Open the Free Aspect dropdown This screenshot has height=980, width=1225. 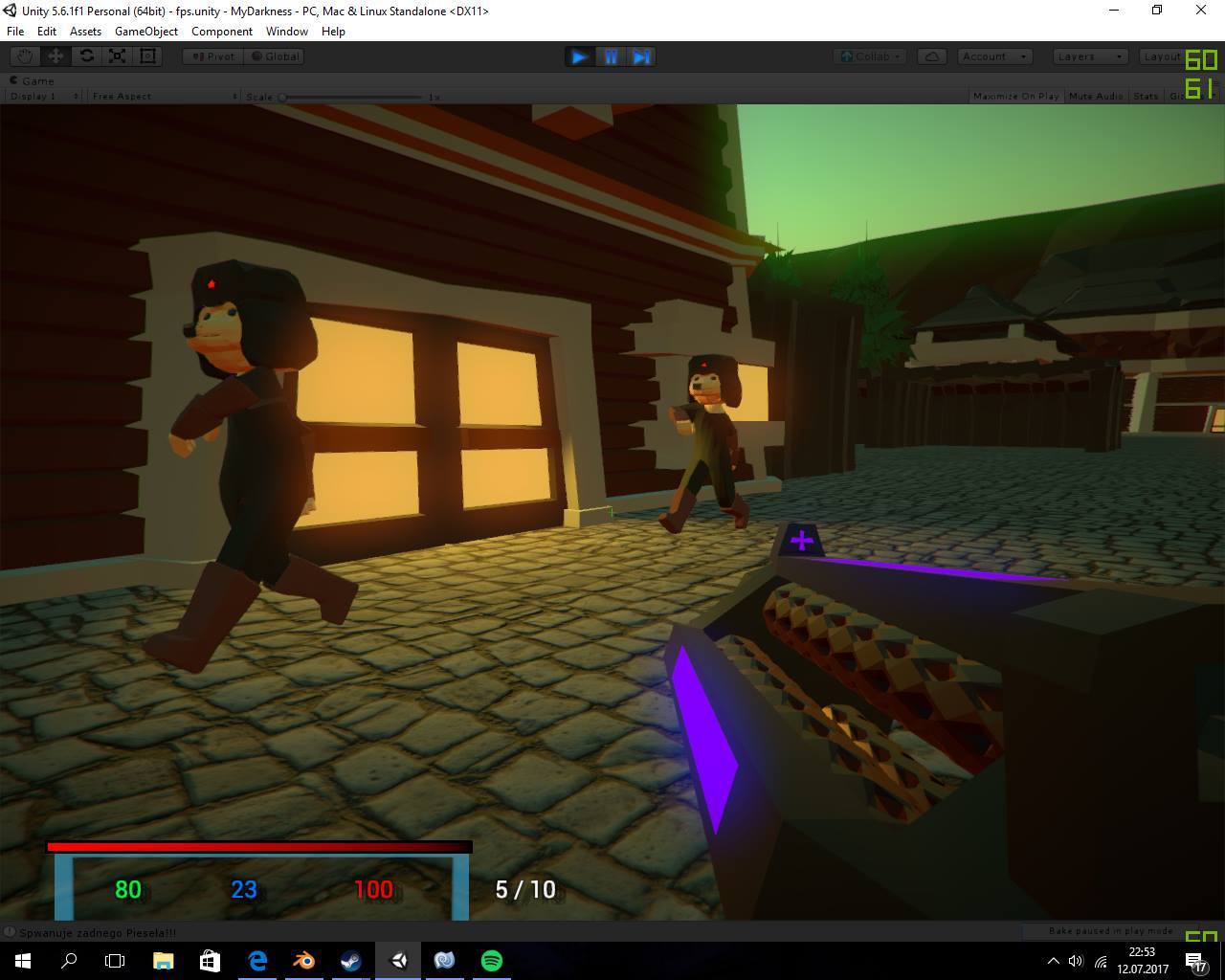click(164, 96)
